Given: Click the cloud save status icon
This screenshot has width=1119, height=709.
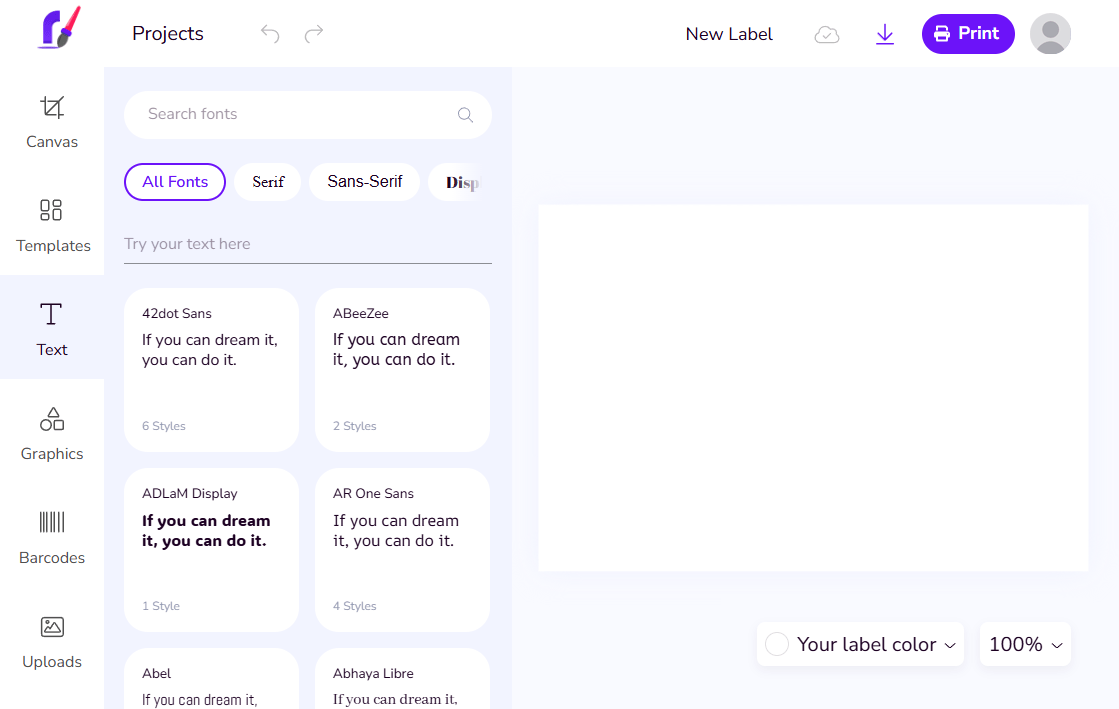Looking at the screenshot, I should pyautogui.click(x=827, y=35).
